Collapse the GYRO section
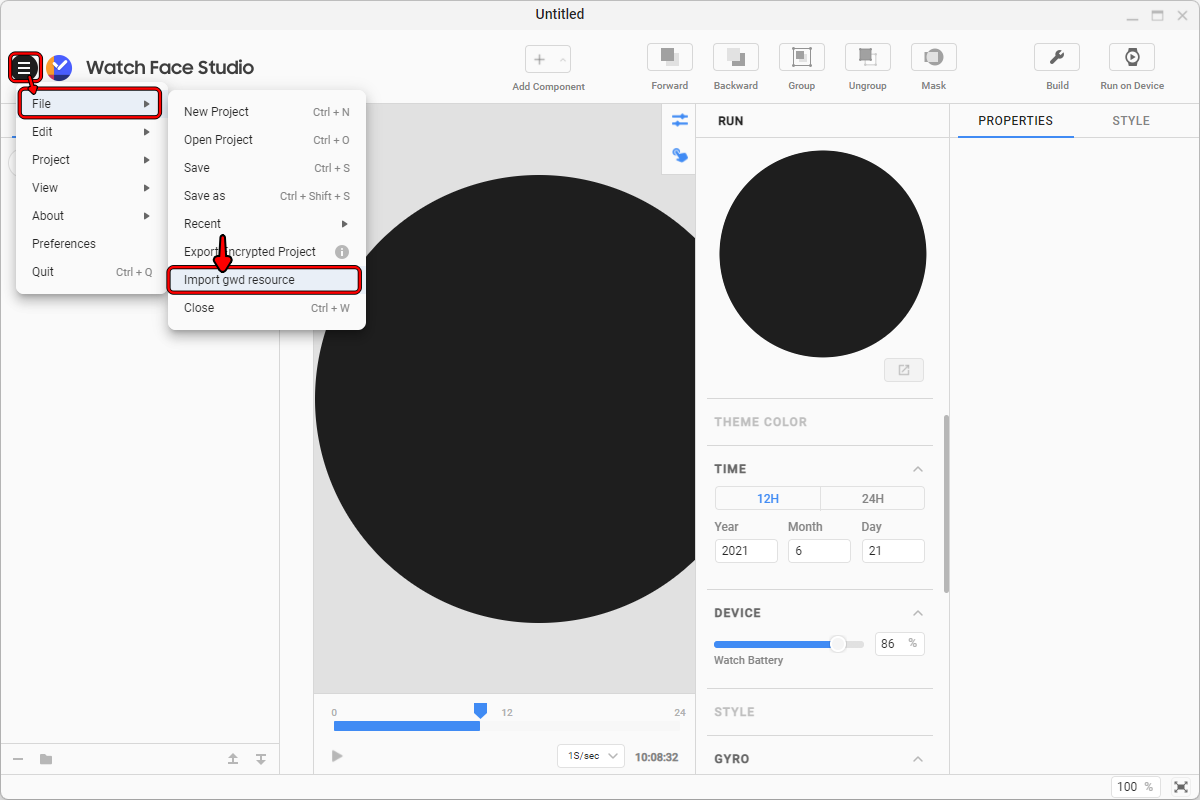 tap(918, 759)
